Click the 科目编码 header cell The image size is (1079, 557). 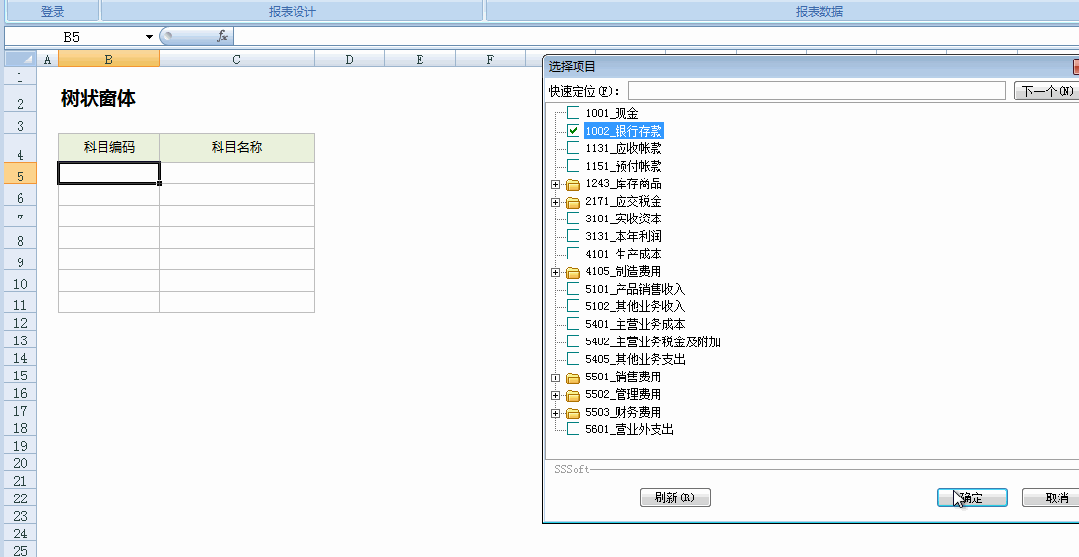pos(109,147)
